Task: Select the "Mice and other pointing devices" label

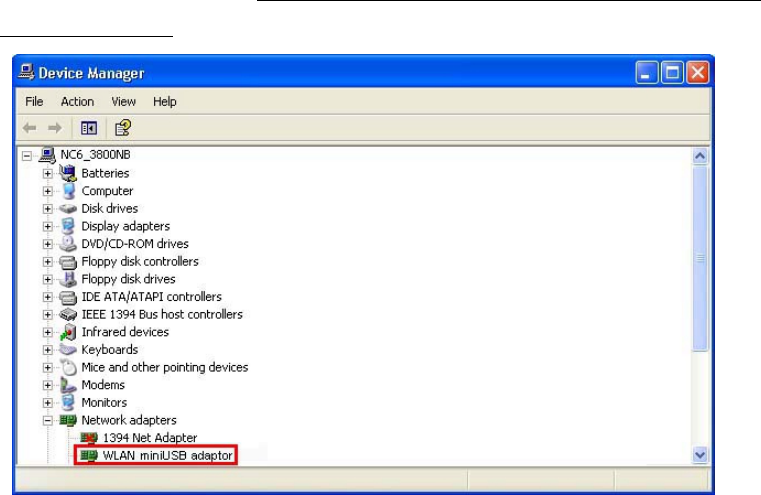Action: [x=165, y=367]
